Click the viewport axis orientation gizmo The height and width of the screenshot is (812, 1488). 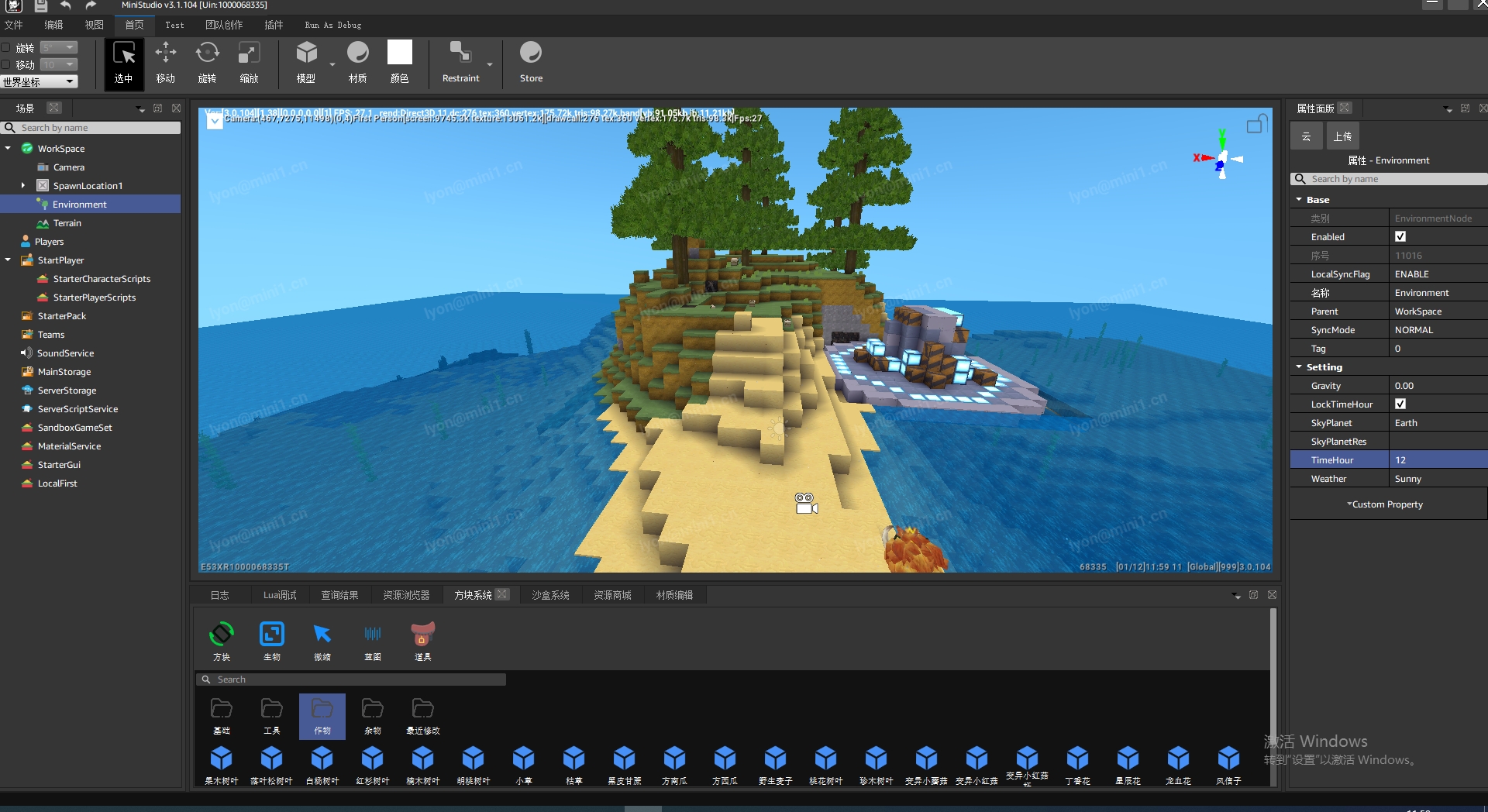point(1221,157)
